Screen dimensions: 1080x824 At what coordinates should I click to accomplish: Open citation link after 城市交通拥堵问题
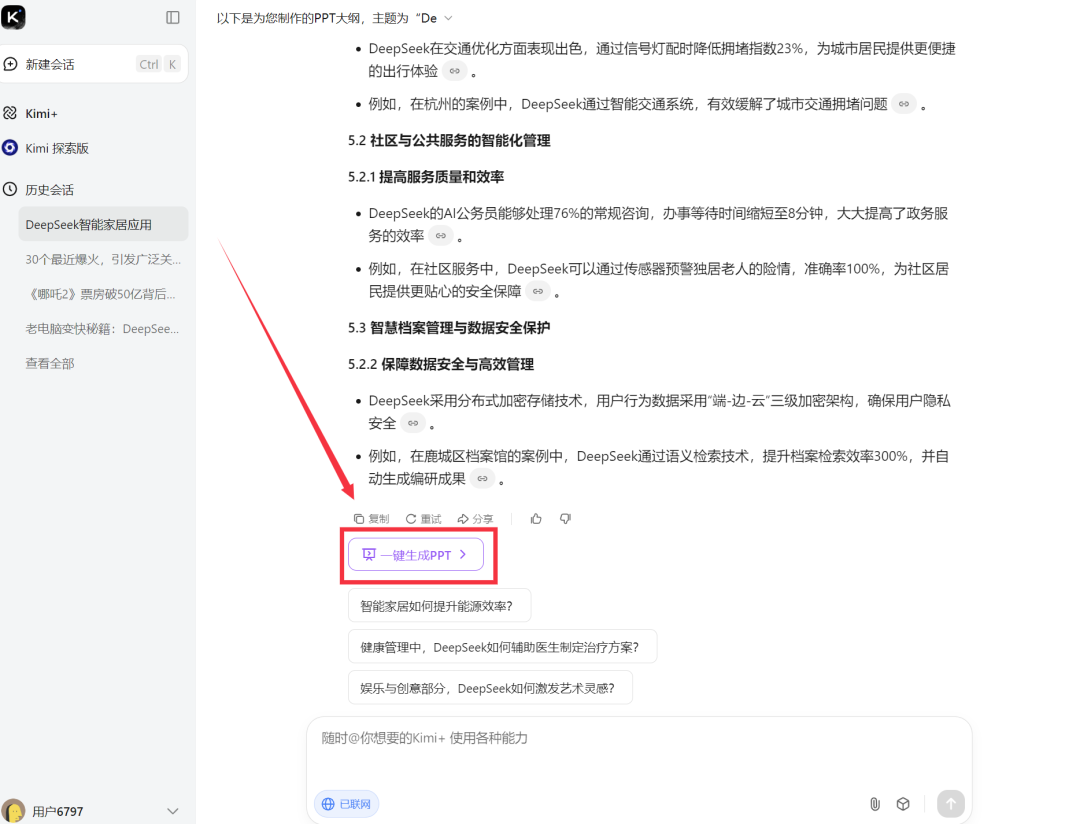coord(904,104)
